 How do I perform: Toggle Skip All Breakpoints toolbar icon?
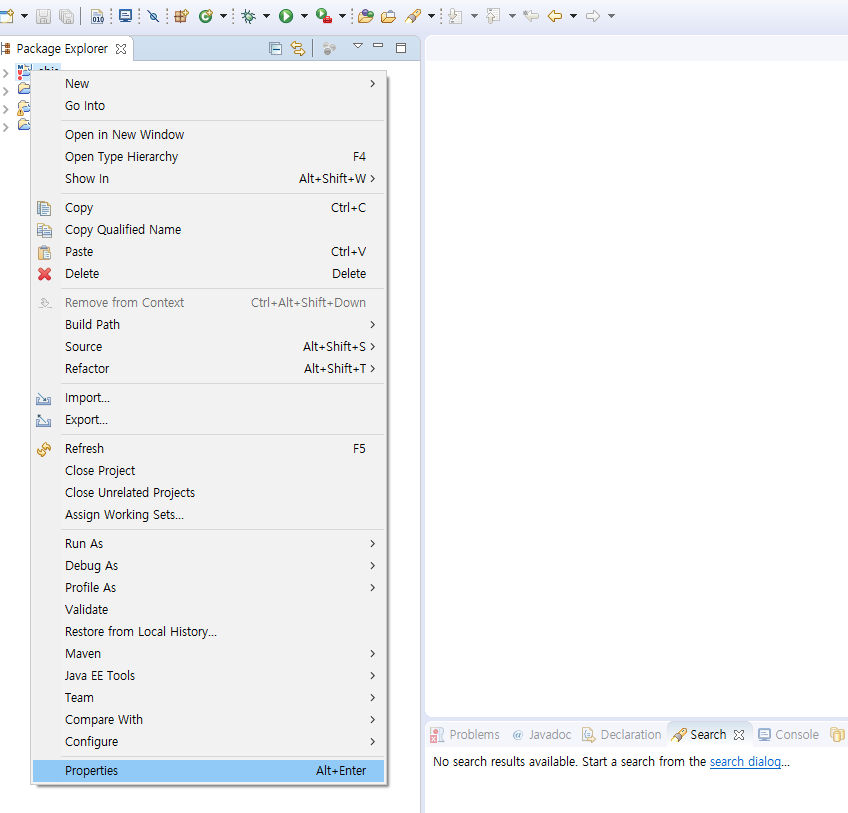pos(154,16)
